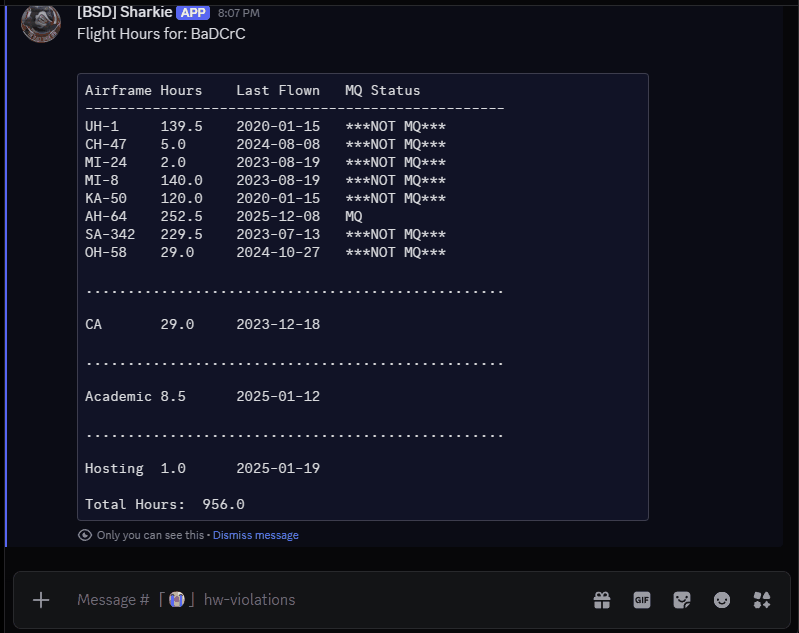This screenshot has height=633, width=799.
Task: Click the Academic 8.5 hours row
Action: (202, 396)
